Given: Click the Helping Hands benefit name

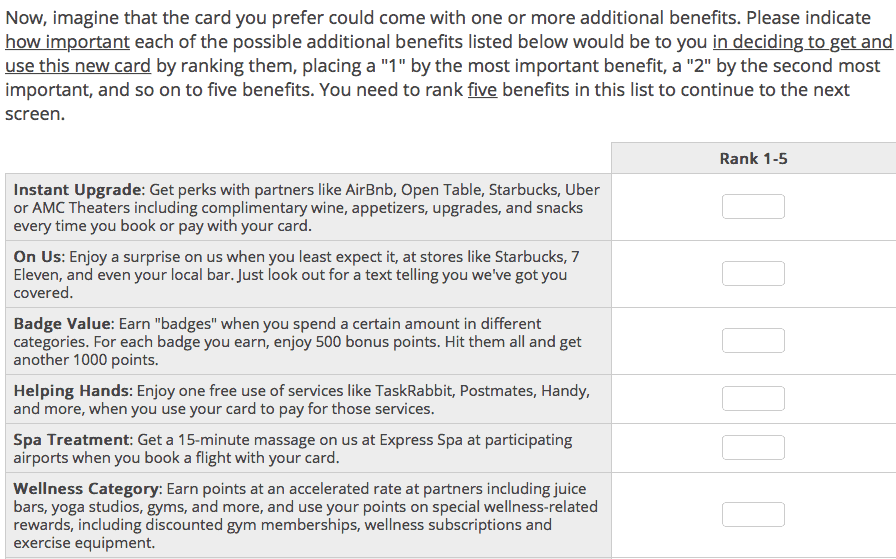Looking at the screenshot, I should coord(71,391).
